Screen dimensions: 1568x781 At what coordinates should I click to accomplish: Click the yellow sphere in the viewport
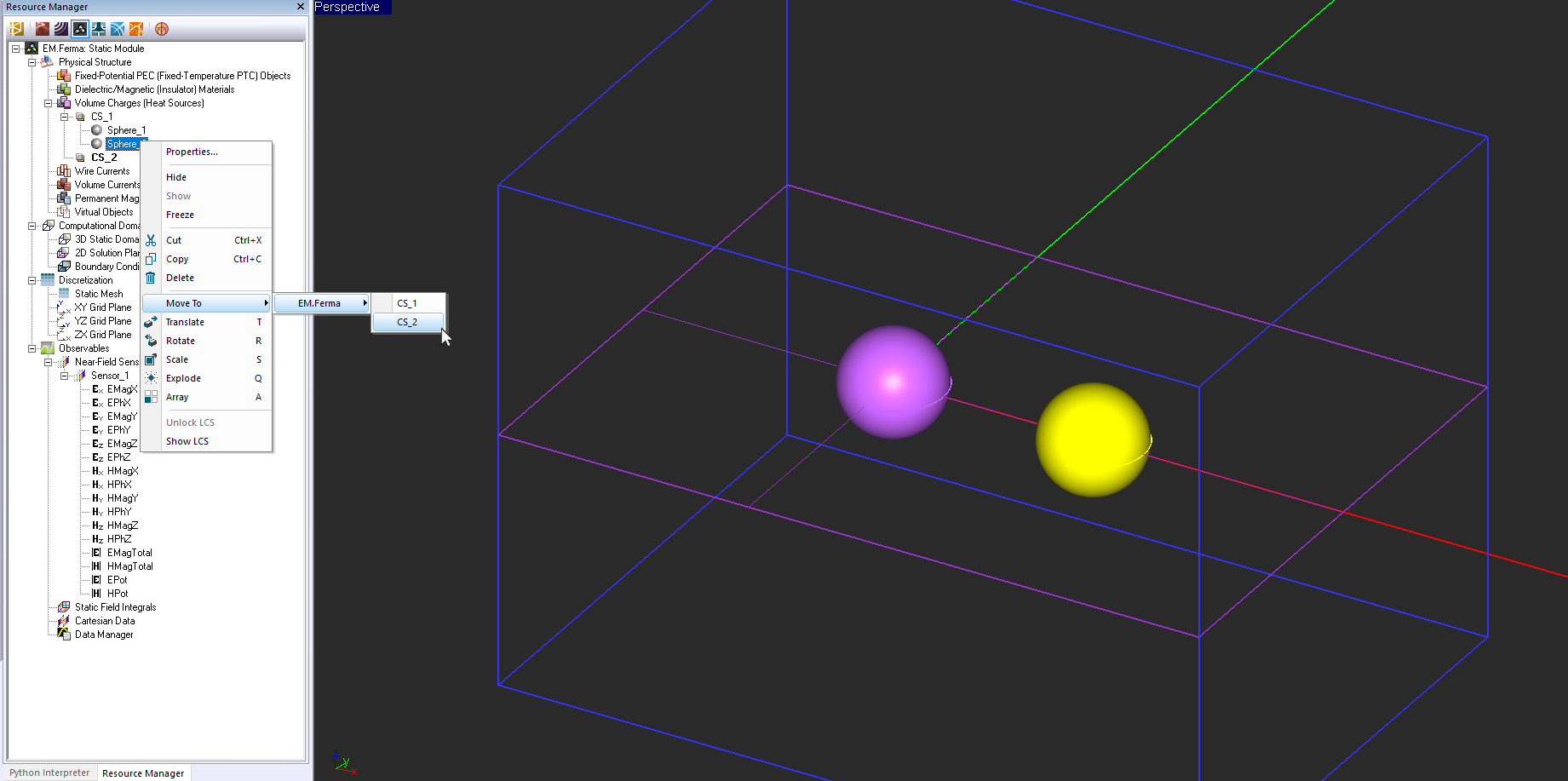1093,439
